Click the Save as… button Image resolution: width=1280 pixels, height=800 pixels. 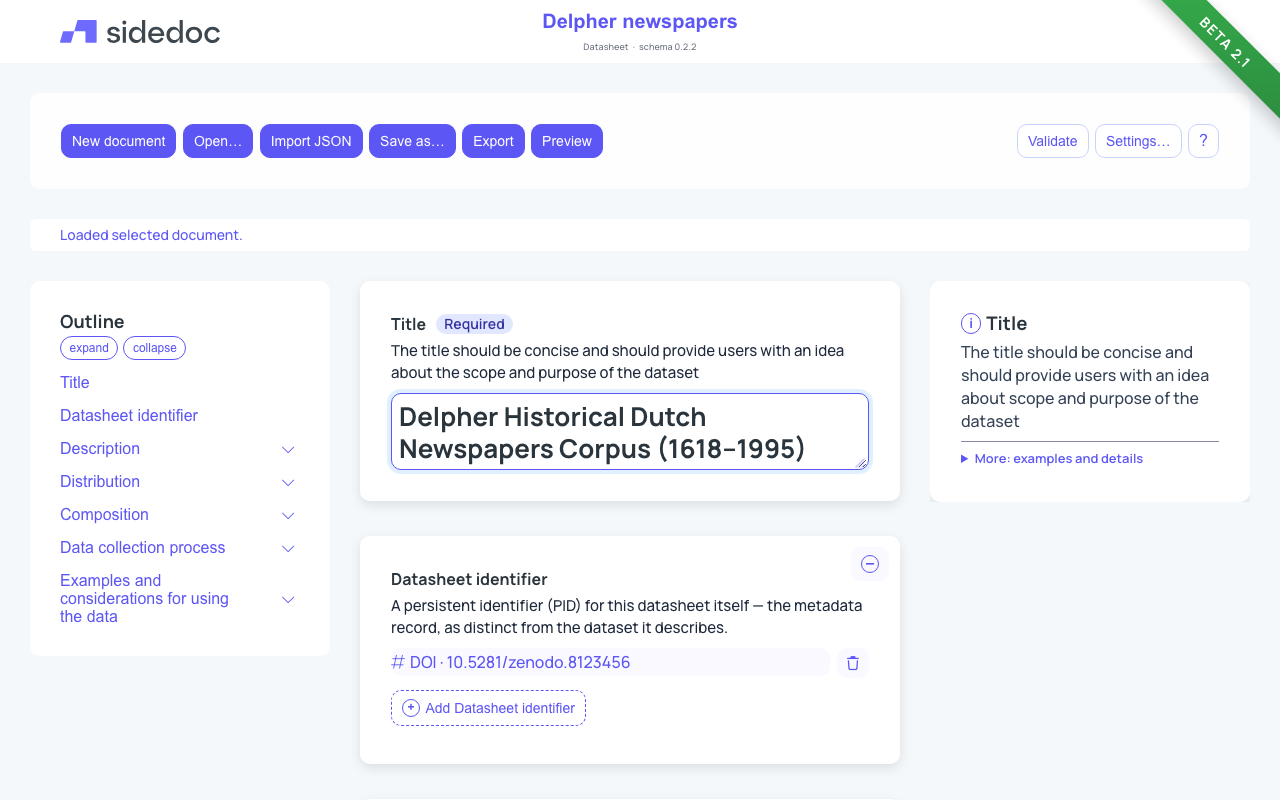(412, 141)
